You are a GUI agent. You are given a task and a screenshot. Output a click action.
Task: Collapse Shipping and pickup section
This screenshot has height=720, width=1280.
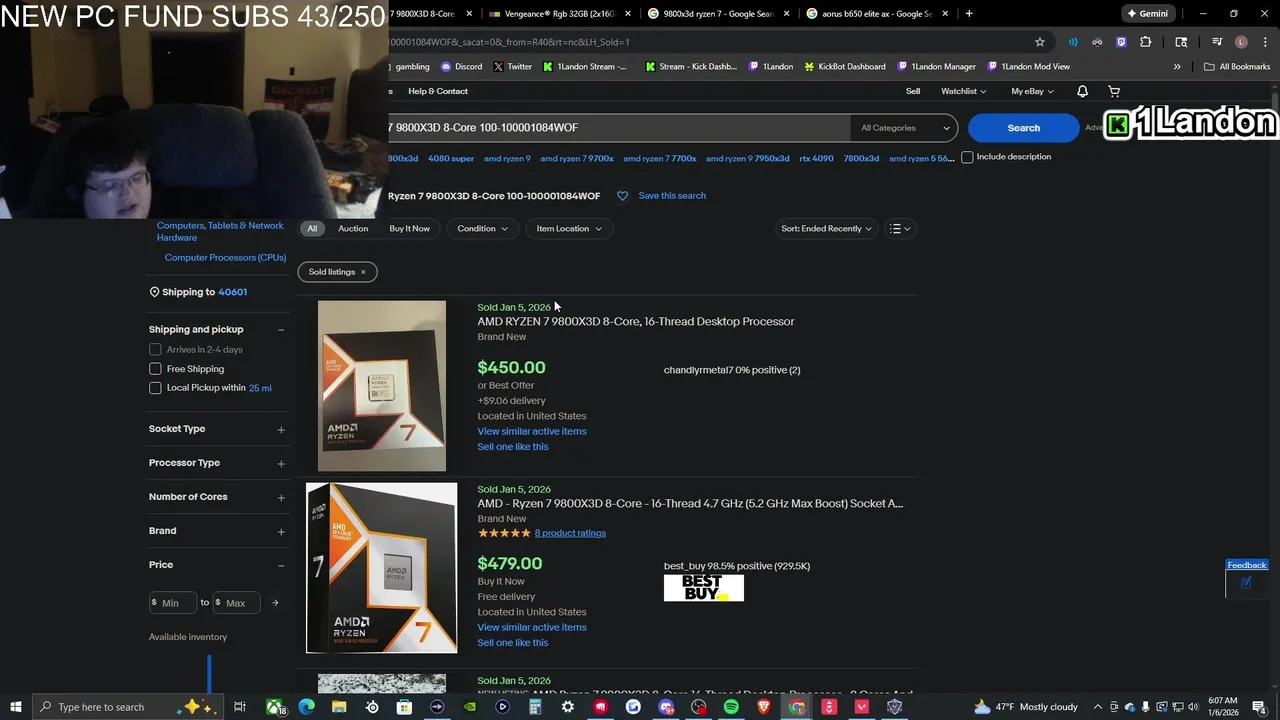pyautogui.click(x=281, y=330)
